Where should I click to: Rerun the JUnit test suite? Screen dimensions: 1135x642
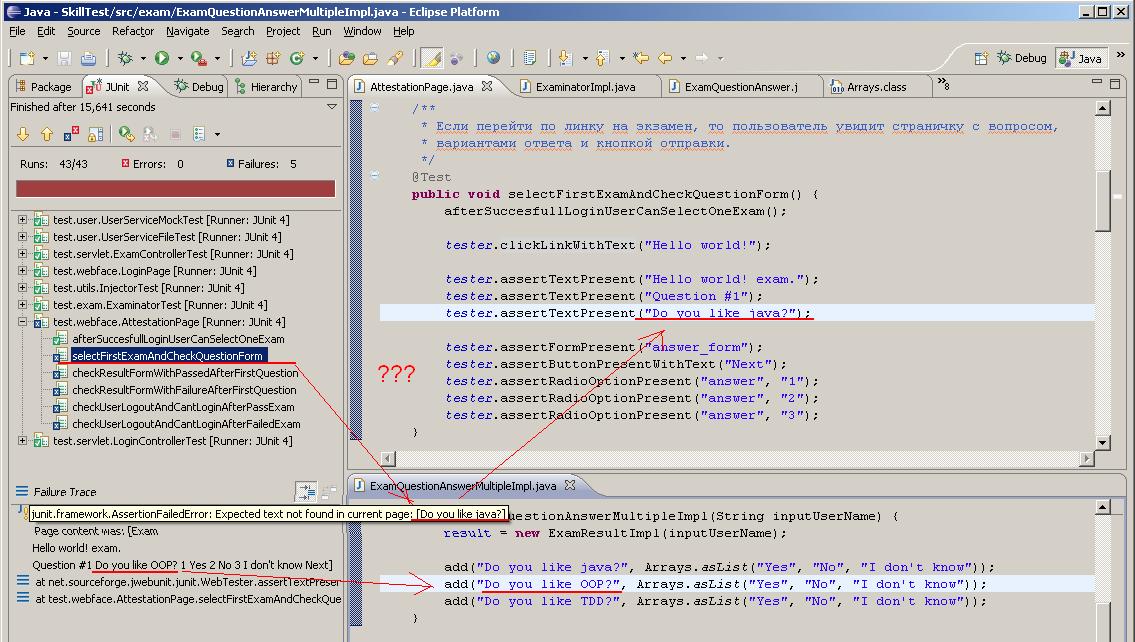tap(127, 133)
